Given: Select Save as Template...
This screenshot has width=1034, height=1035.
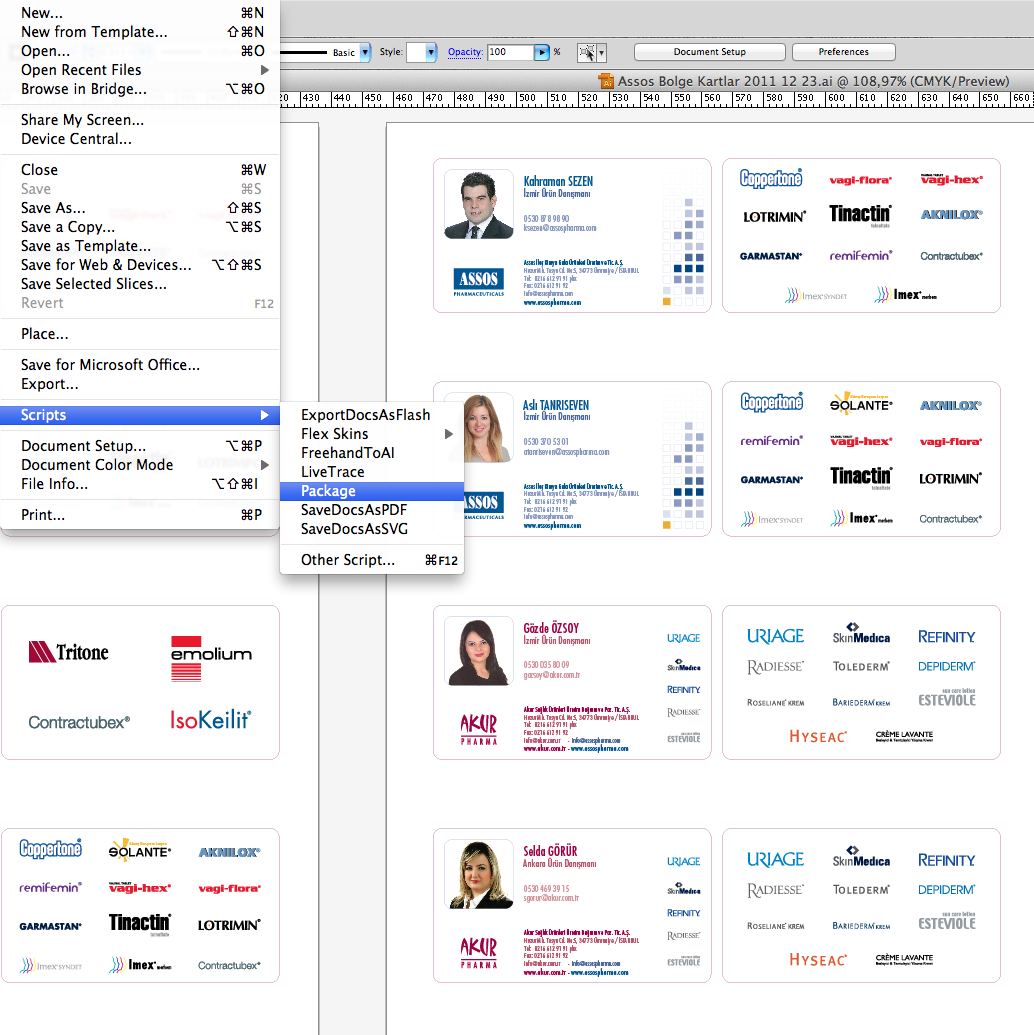Looking at the screenshot, I should [140, 246].
